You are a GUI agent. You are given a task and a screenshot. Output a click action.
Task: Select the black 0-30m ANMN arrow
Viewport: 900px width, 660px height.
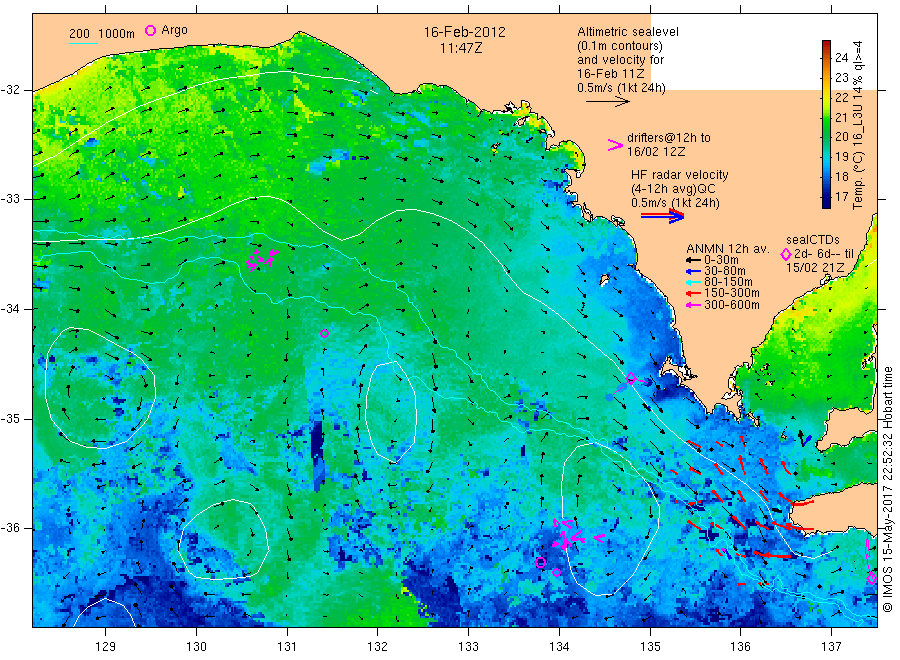click(x=694, y=260)
